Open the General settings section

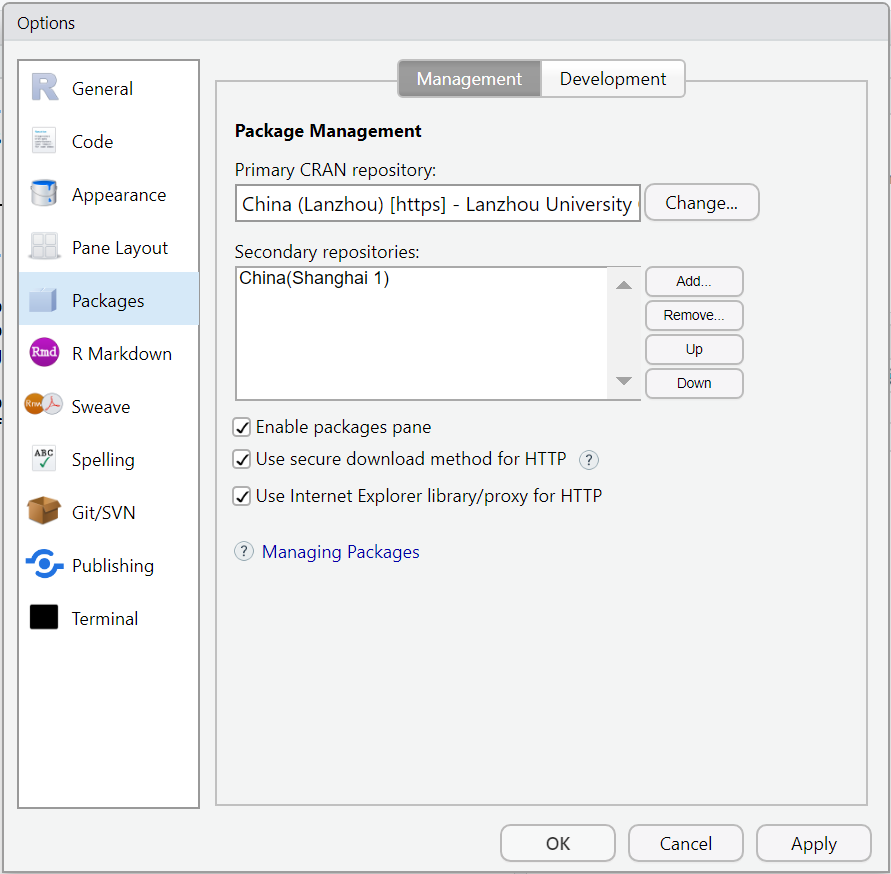[44, 88]
